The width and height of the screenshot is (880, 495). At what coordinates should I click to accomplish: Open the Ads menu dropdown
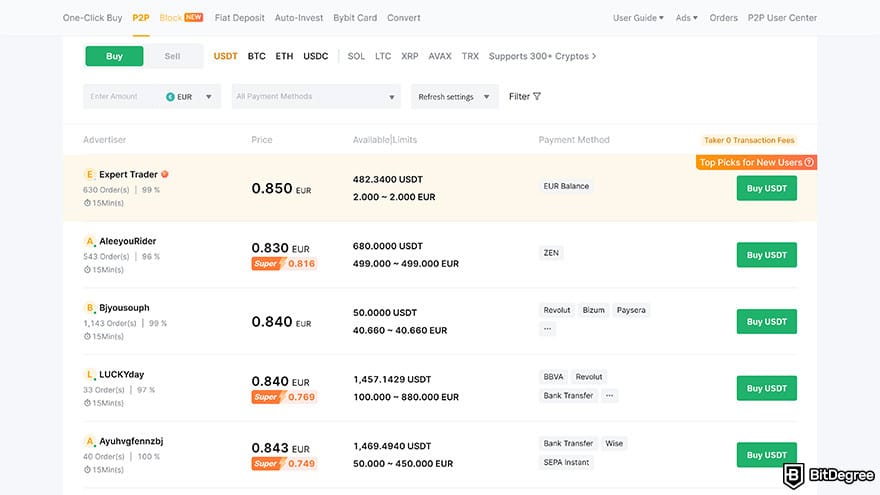[x=686, y=18]
